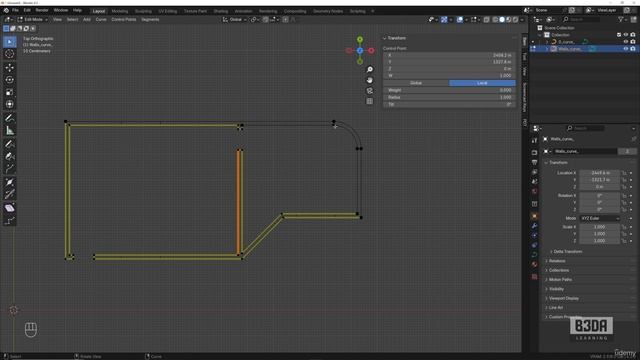Switch control point space to Global

tap(416, 83)
